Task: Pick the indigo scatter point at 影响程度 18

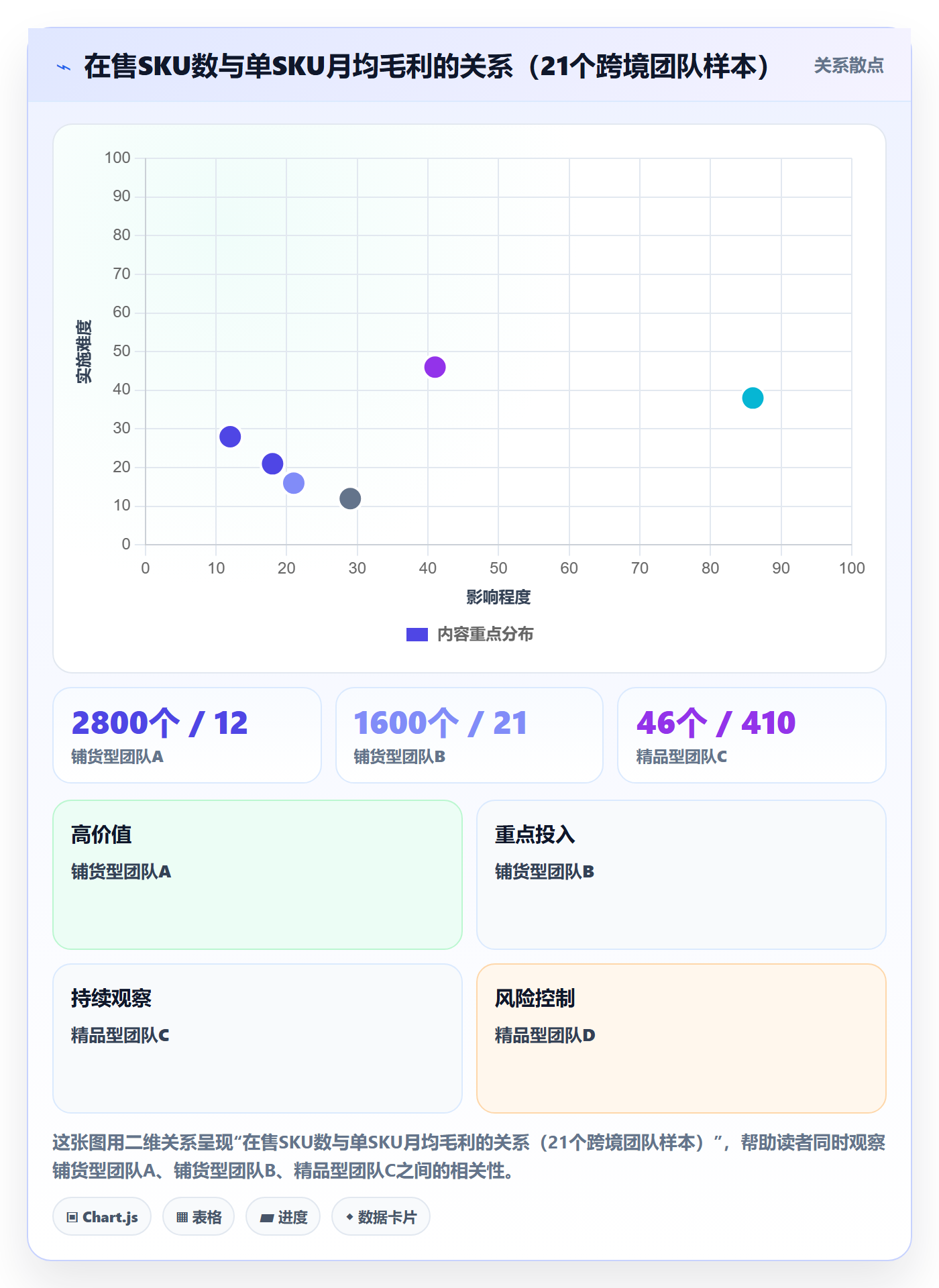Action: [272, 464]
